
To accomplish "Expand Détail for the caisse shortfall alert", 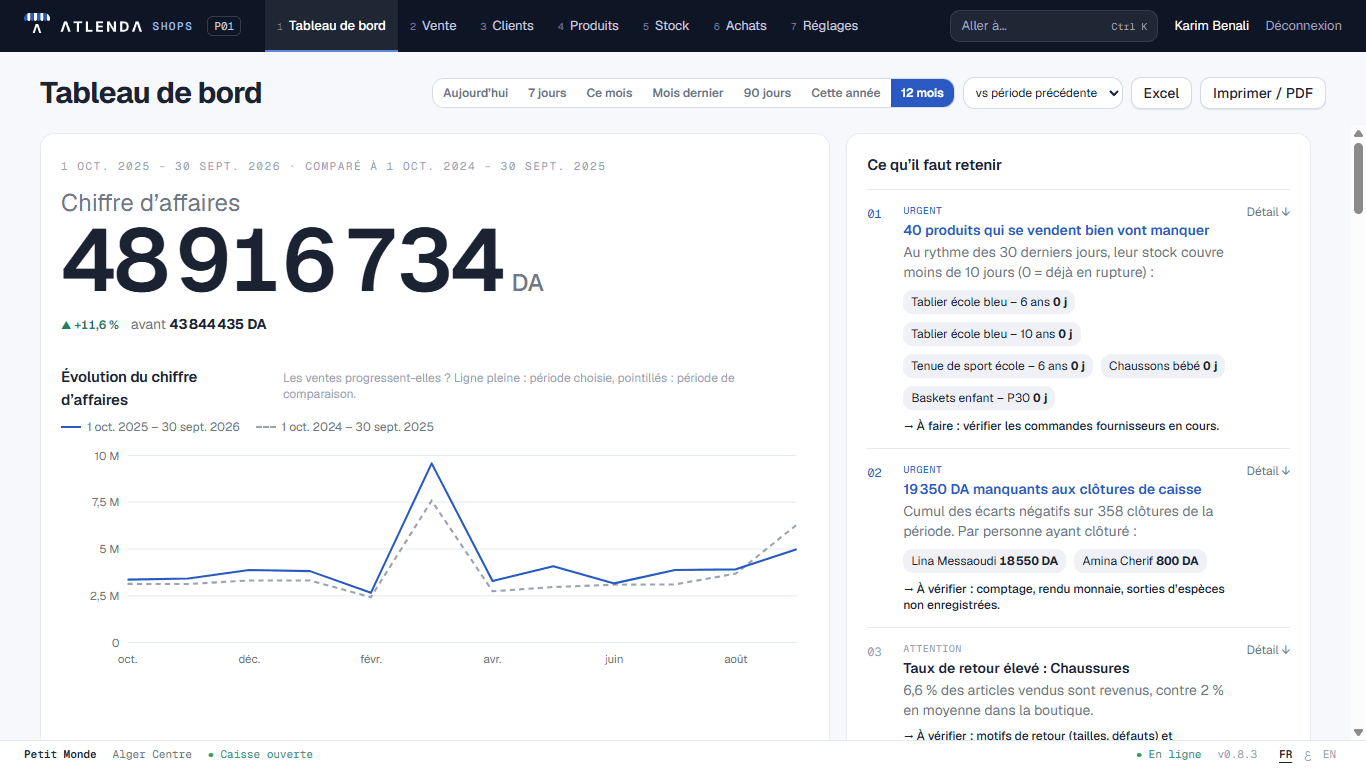I will 1268,471.
